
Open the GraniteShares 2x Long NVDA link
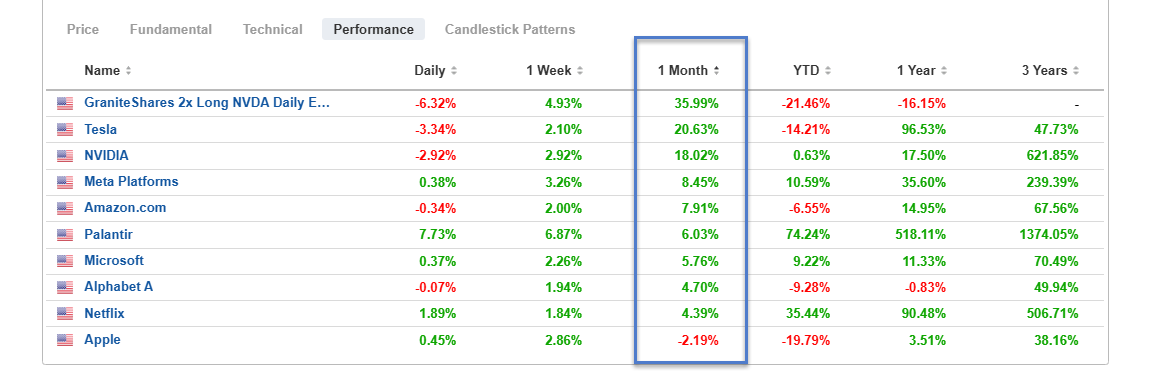[207, 103]
